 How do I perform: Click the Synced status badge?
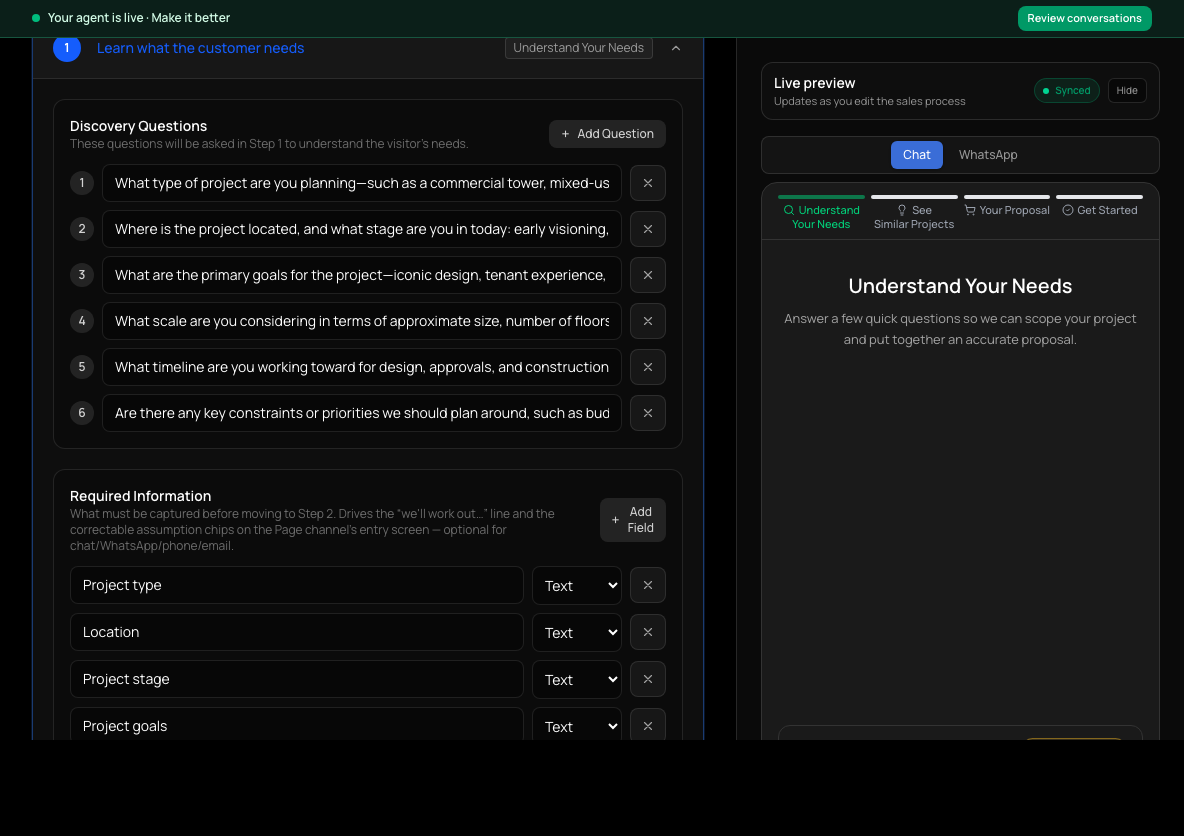click(x=1066, y=91)
